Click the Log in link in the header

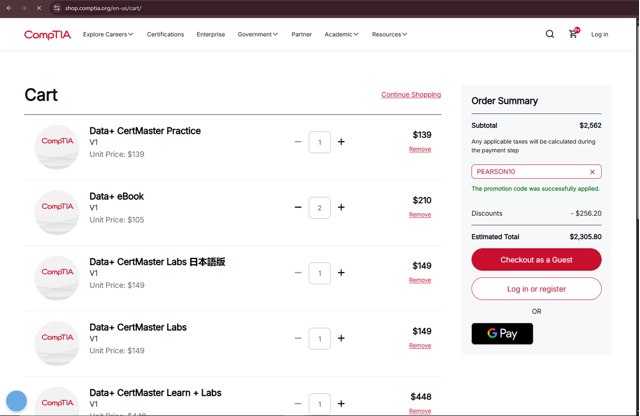599,34
